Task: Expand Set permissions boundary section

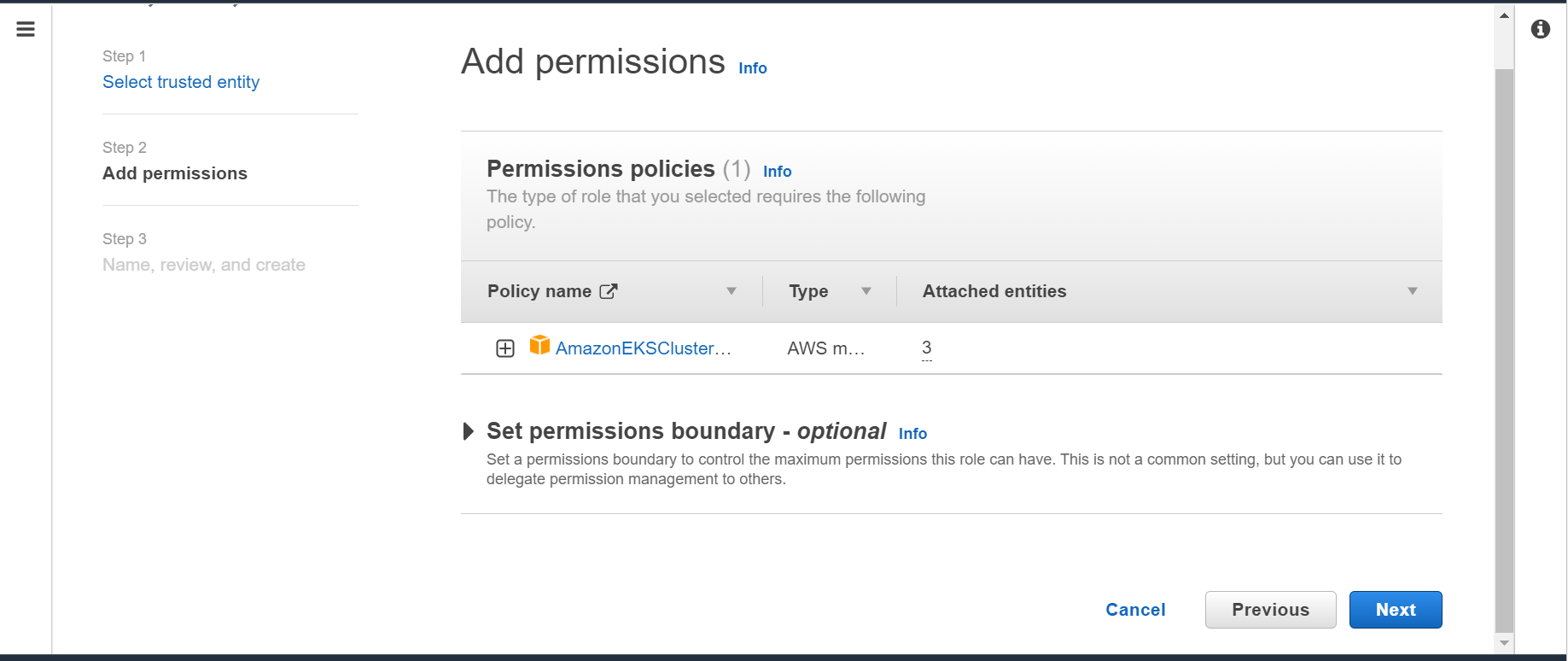Action: (468, 431)
